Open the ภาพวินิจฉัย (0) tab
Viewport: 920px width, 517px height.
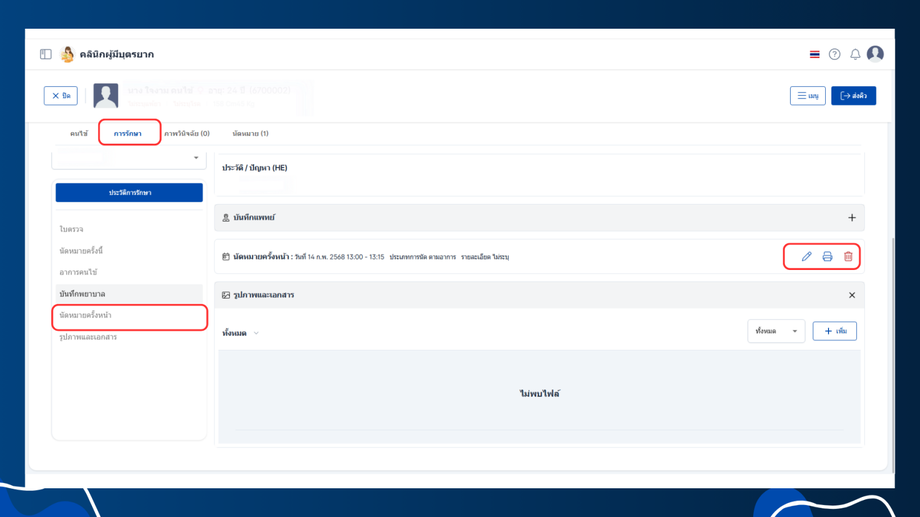point(187,134)
